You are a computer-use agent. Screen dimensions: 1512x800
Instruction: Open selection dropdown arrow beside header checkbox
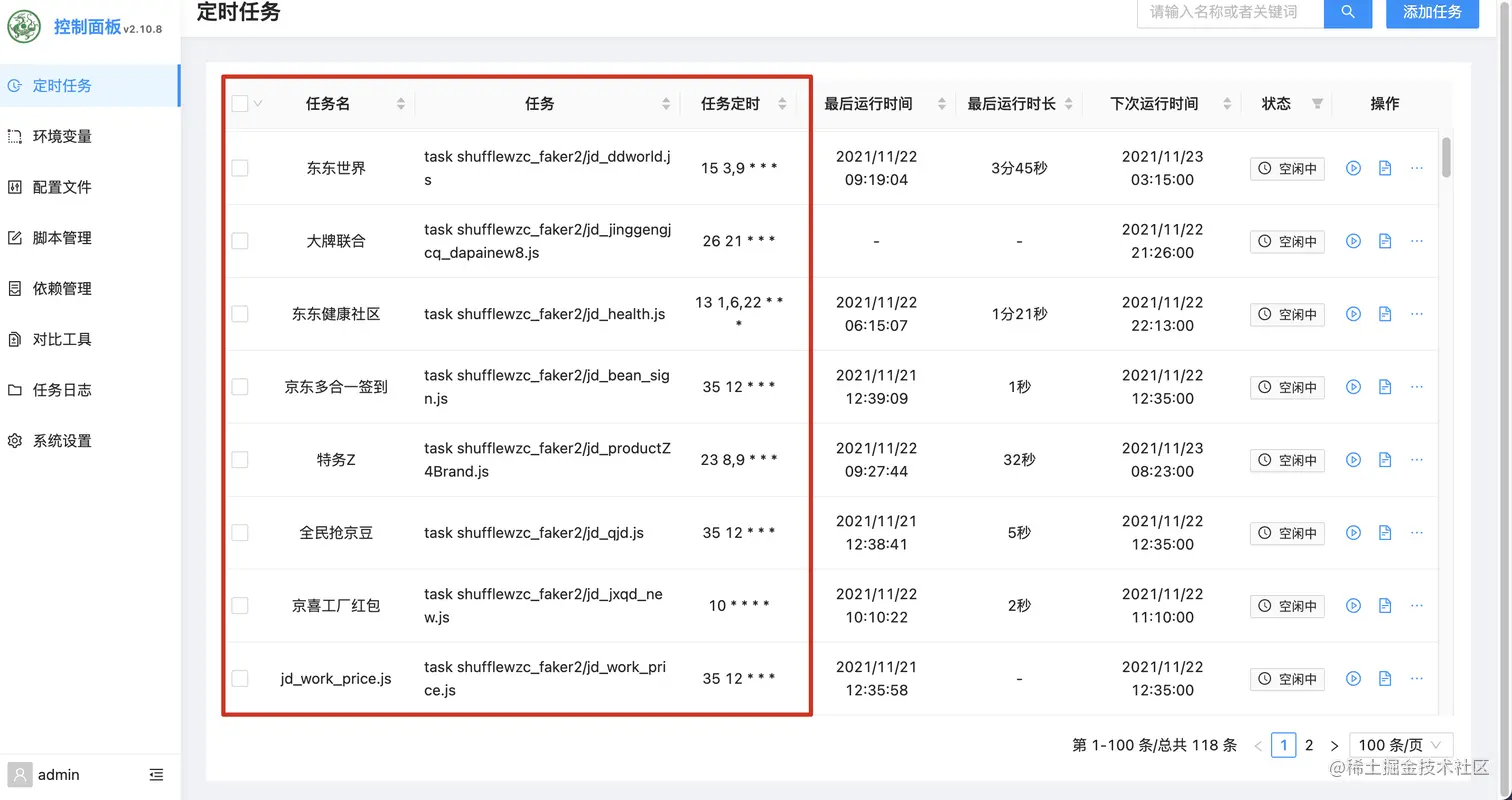click(x=258, y=103)
